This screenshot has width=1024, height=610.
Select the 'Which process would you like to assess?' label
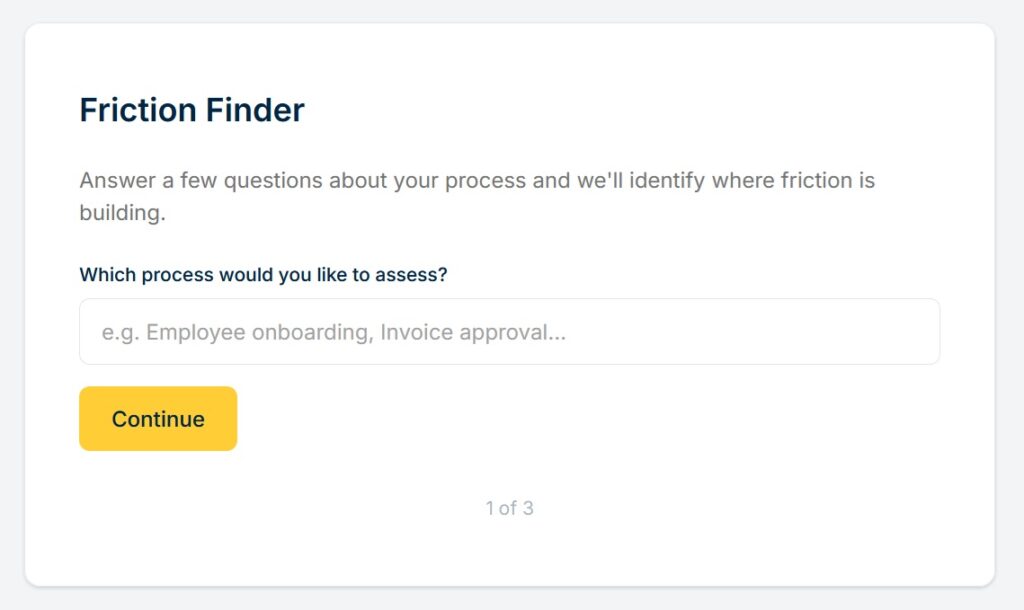[x=263, y=275]
